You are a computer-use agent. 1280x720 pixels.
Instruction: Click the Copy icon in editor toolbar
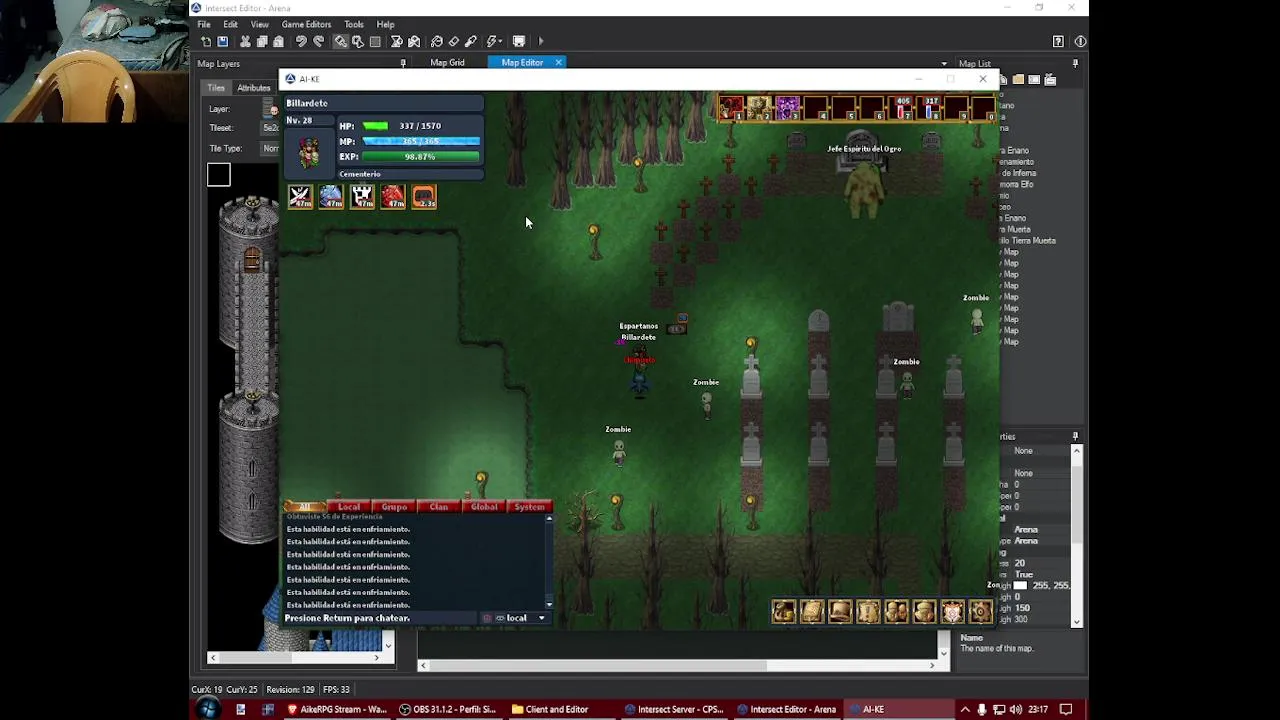(262, 41)
